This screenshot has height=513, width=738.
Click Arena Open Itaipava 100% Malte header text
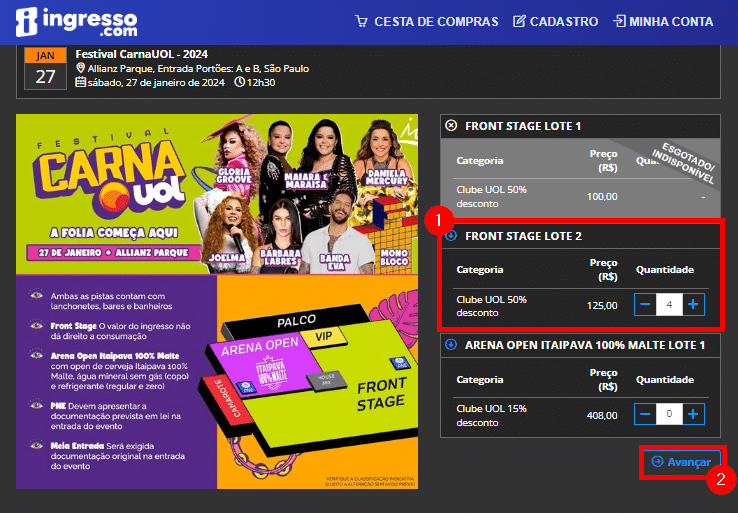(585, 345)
